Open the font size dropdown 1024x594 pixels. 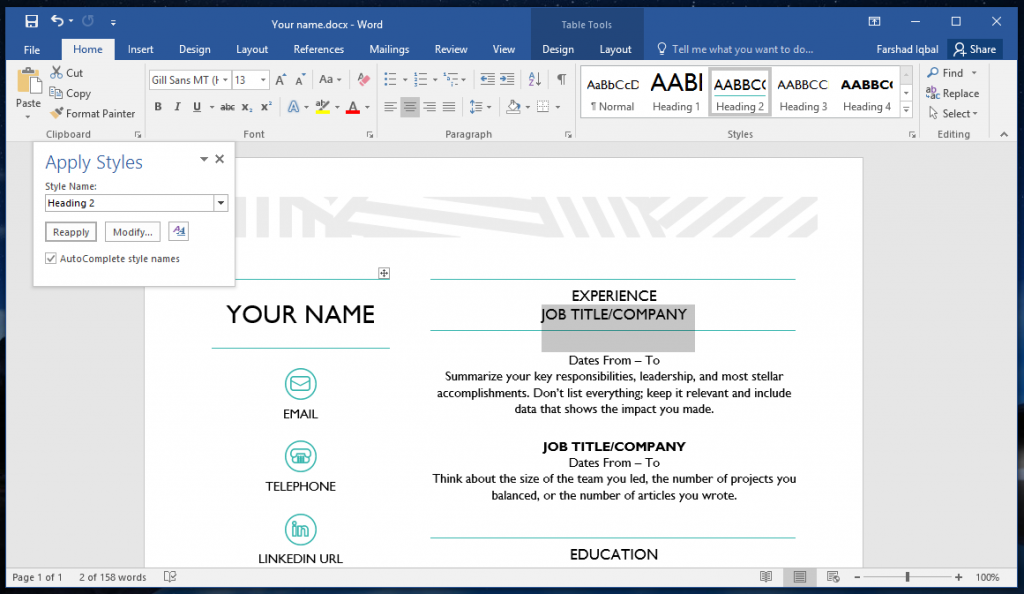point(263,80)
